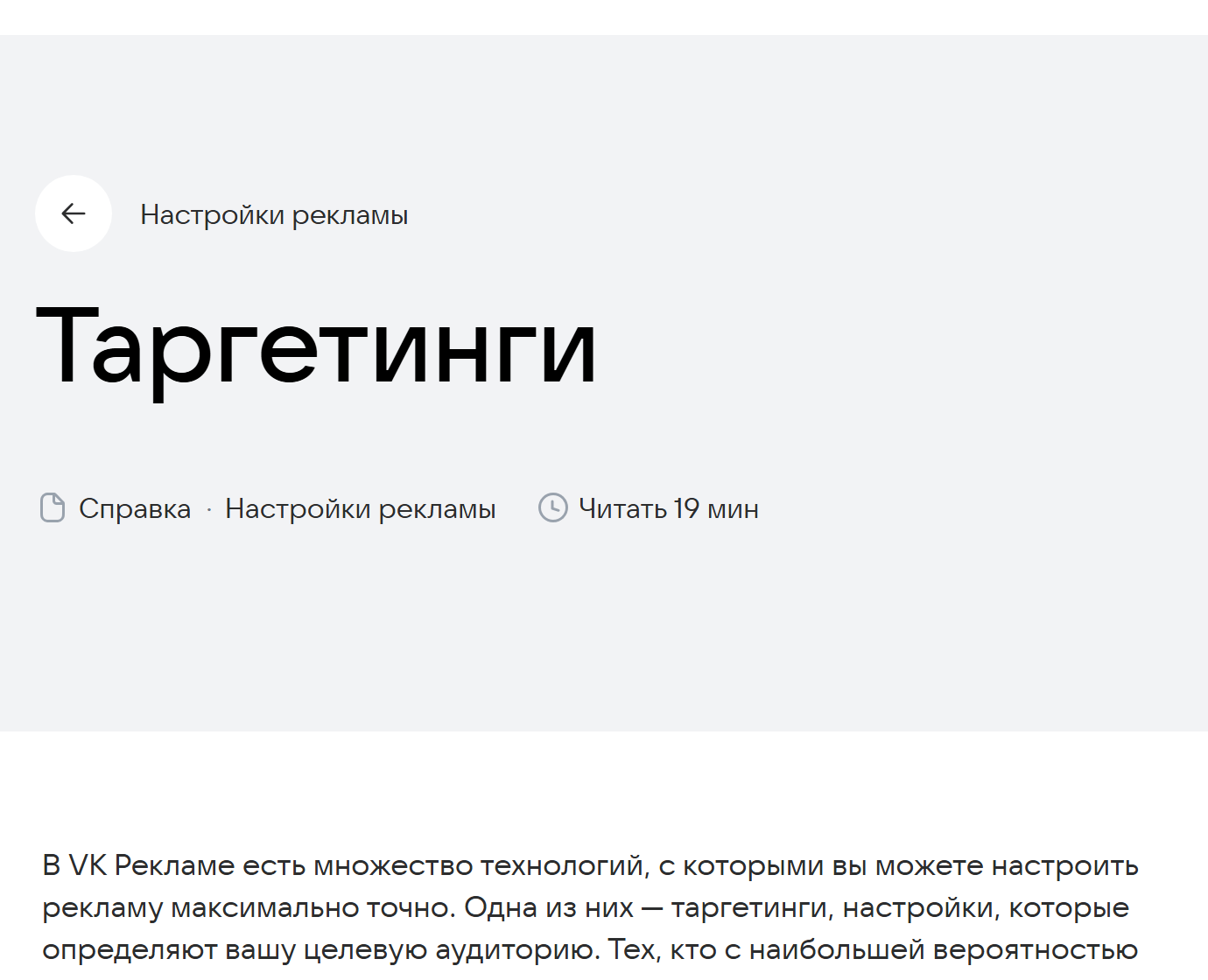Click the line starting with рекламу максимально точно
The height and width of the screenshot is (980, 1208).
586,907
